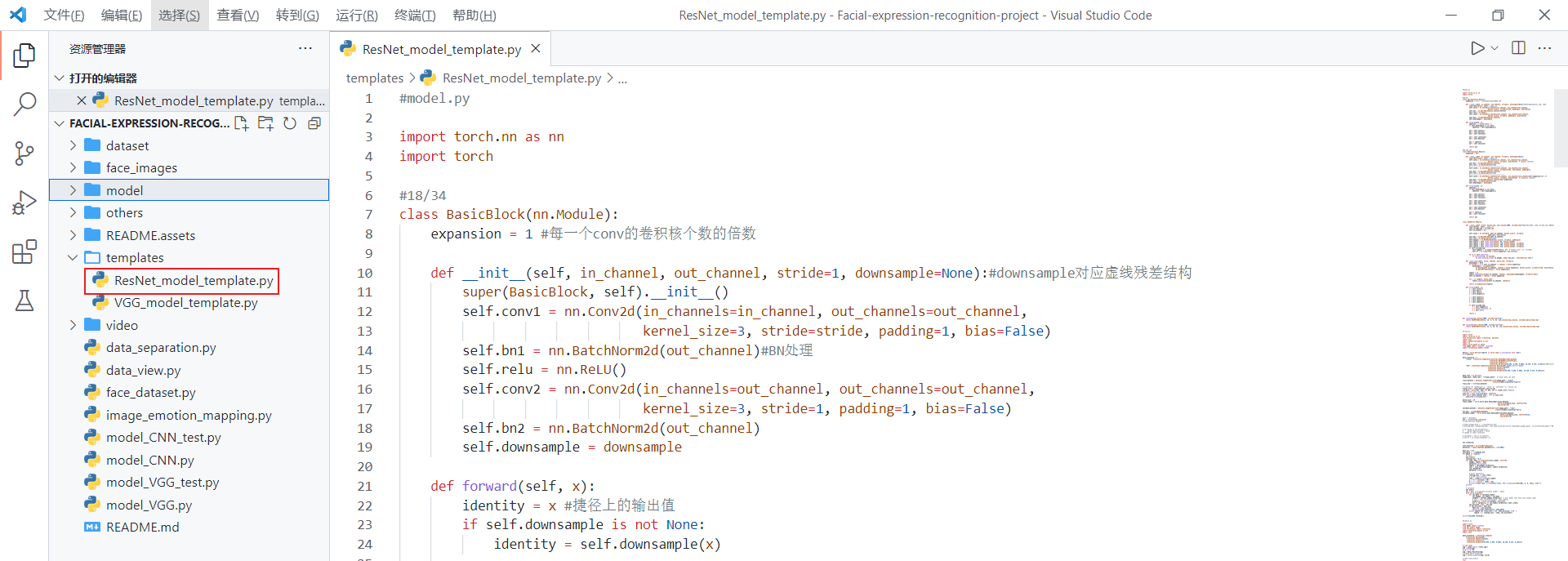This screenshot has width=1568, height=561.
Task: Expand the model folder
Action: pos(189,190)
